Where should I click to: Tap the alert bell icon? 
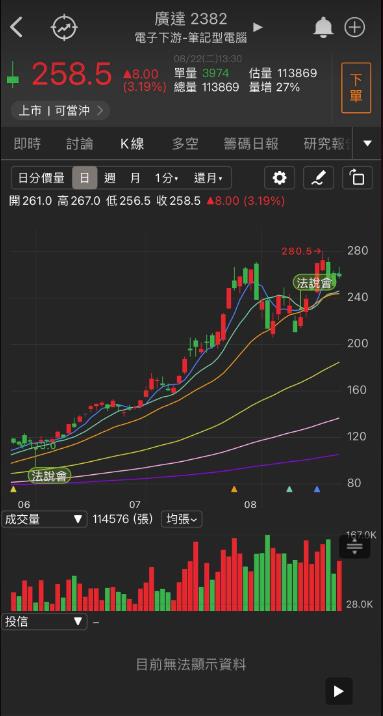[x=323, y=28]
